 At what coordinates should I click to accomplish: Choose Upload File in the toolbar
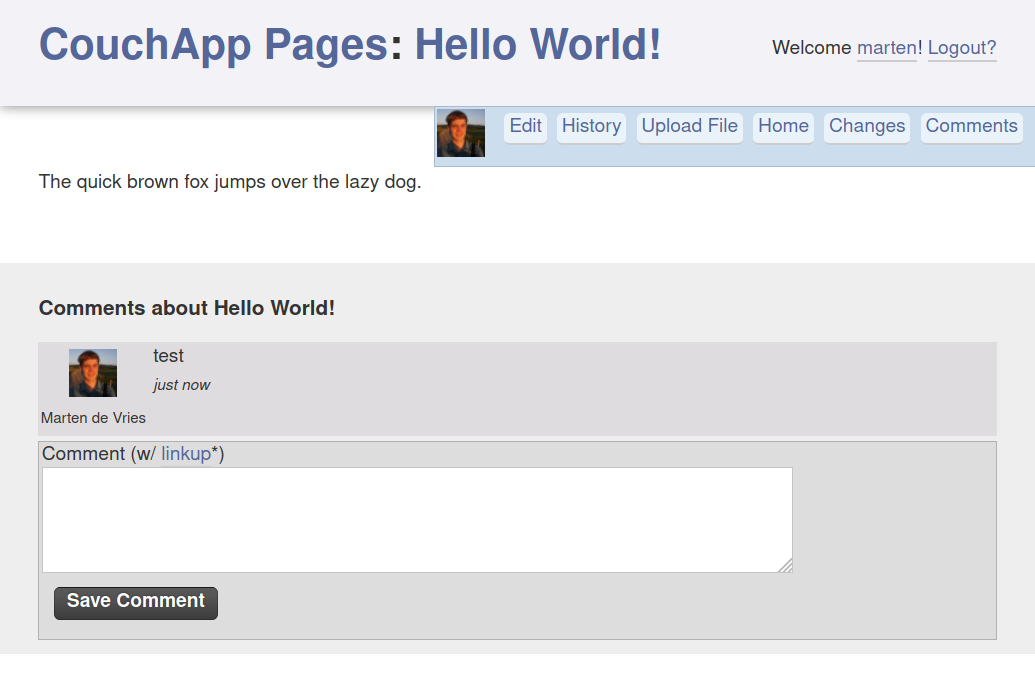tap(690, 126)
